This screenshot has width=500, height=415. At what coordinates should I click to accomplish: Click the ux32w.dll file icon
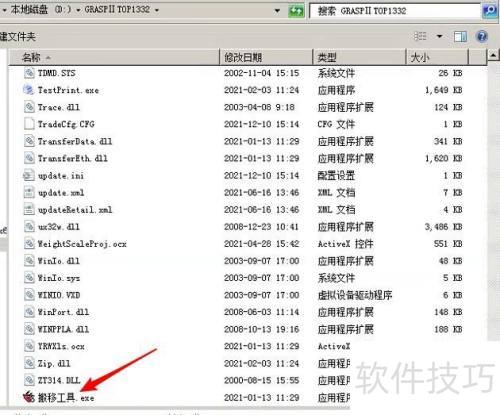coord(29,227)
